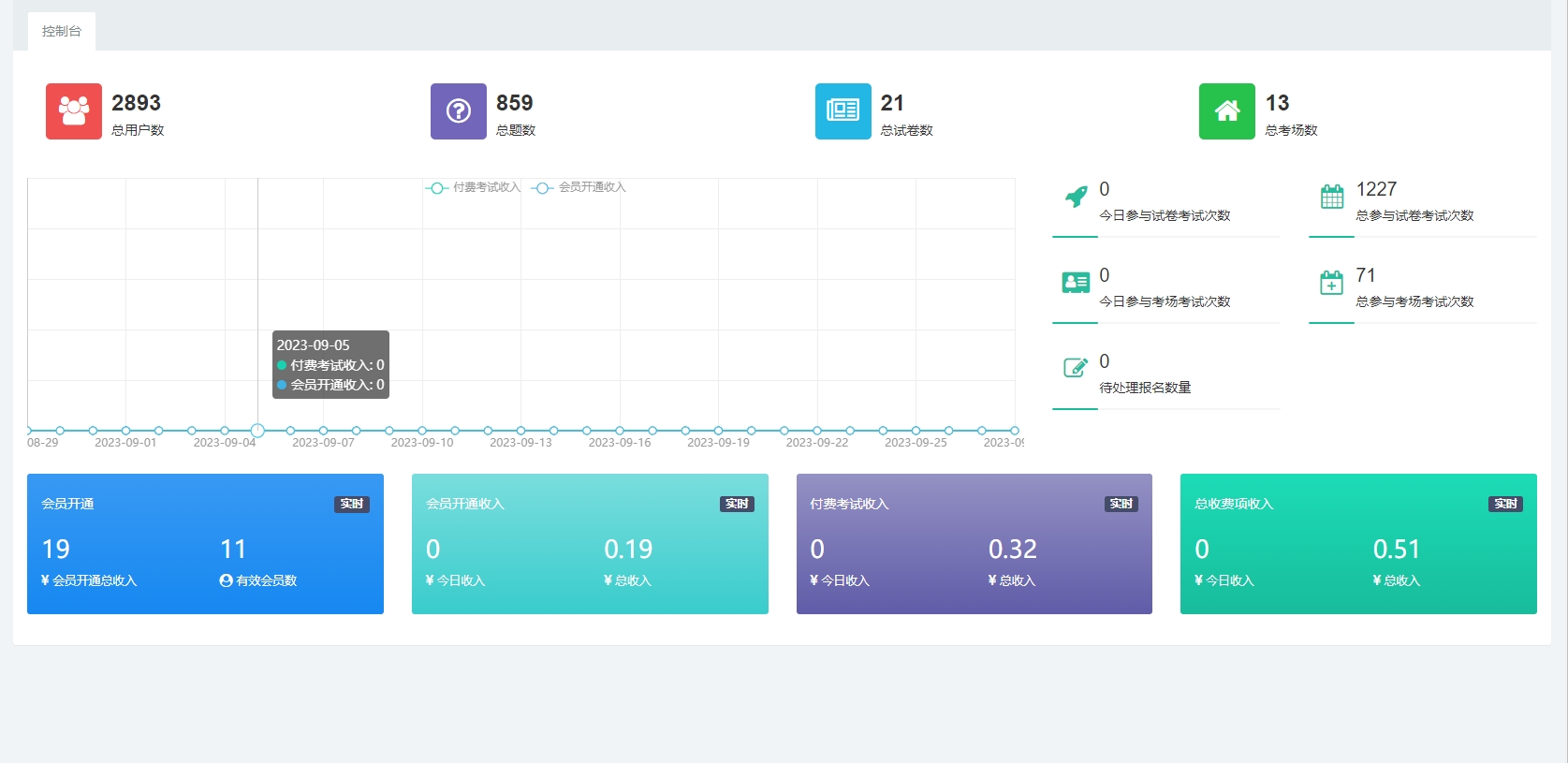Click the purple question mark icon
This screenshot has width=1568, height=763.
(458, 111)
